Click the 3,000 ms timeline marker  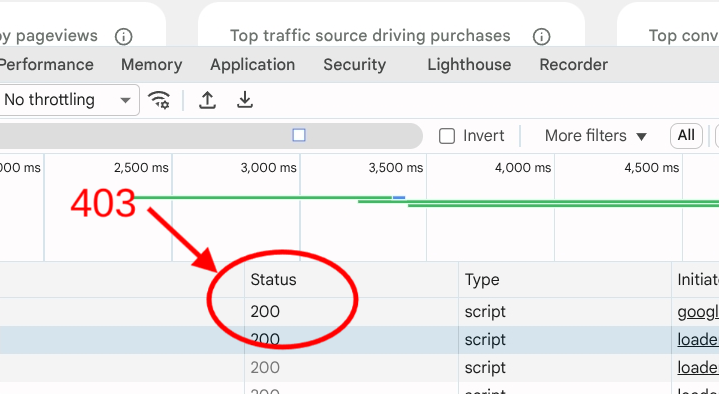(269, 168)
